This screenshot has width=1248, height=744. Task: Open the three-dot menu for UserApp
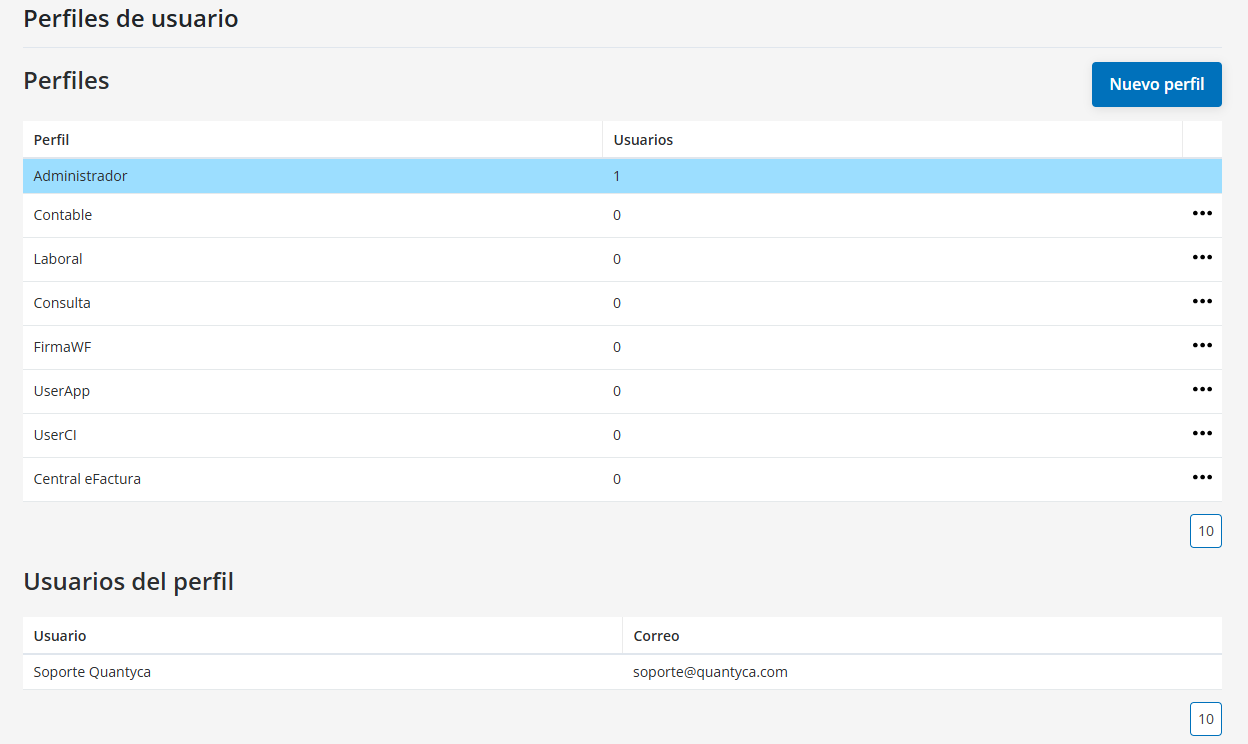[1202, 389]
